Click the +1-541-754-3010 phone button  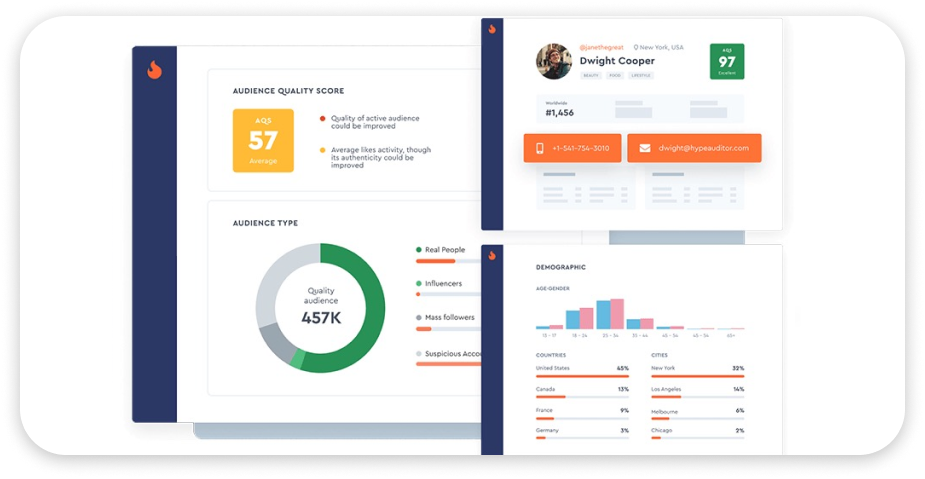pos(572,148)
